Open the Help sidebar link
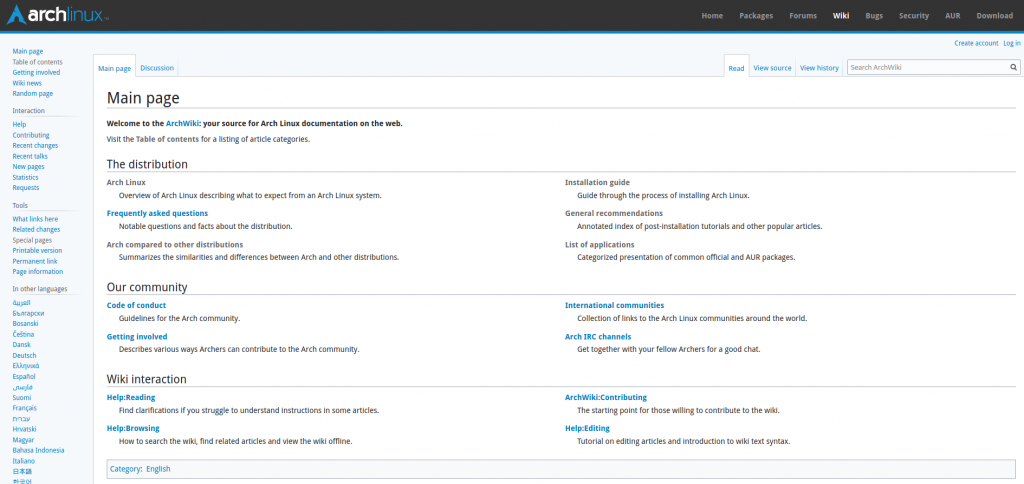1024x484 pixels. (19, 124)
